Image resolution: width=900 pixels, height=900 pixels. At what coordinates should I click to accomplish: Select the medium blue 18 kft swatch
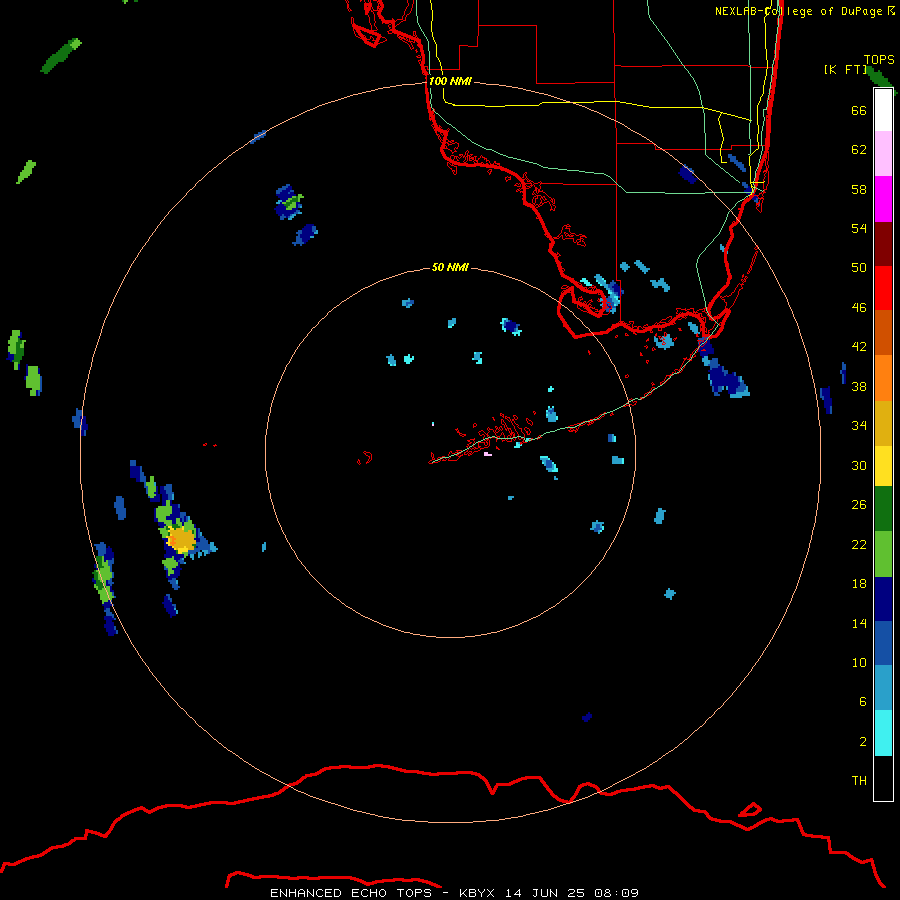point(883,643)
